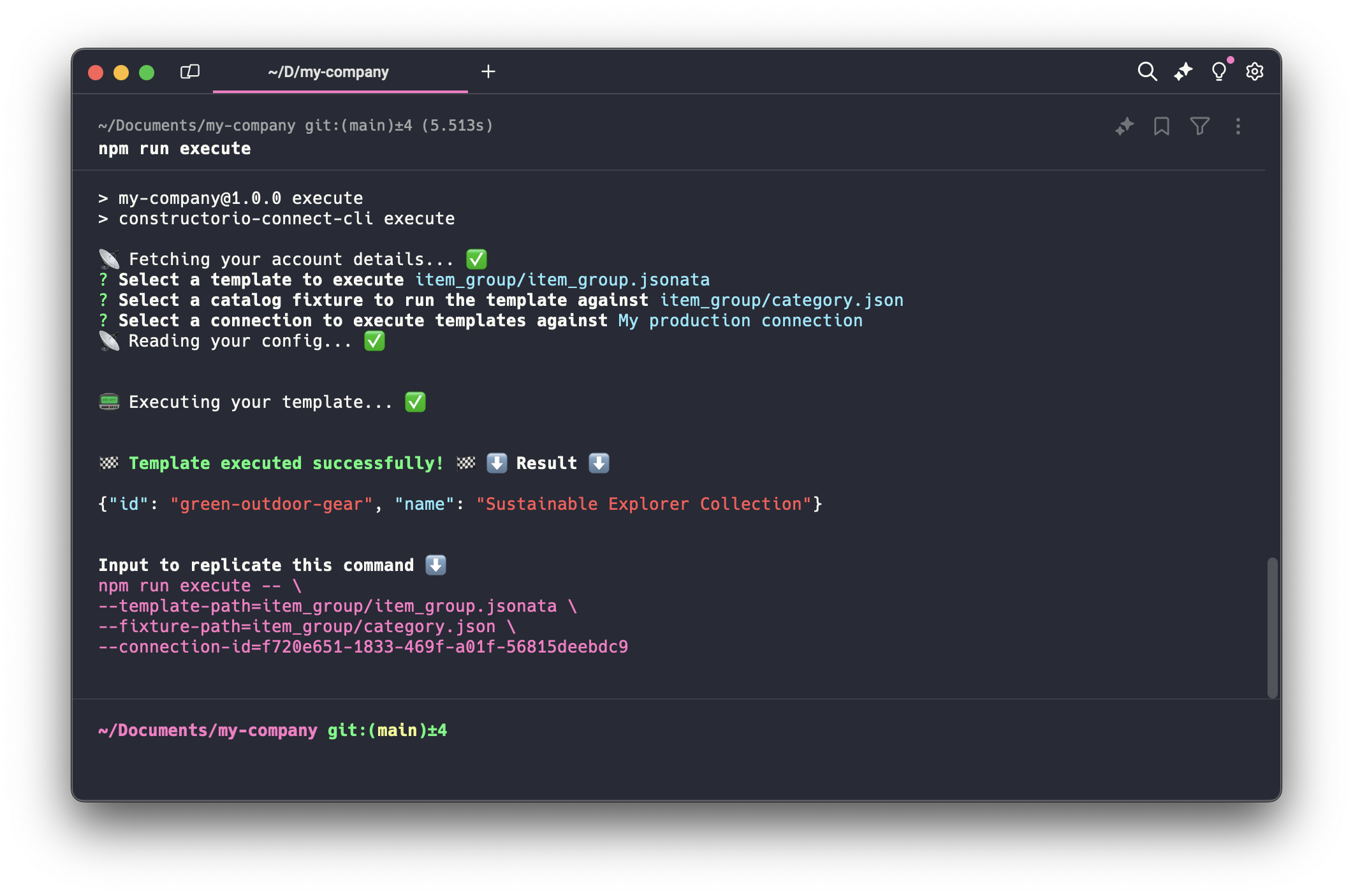Click "Sustainable Explorer Collection" value
Image resolution: width=1353 pixels, height=896 pixels.
(644, 504)
